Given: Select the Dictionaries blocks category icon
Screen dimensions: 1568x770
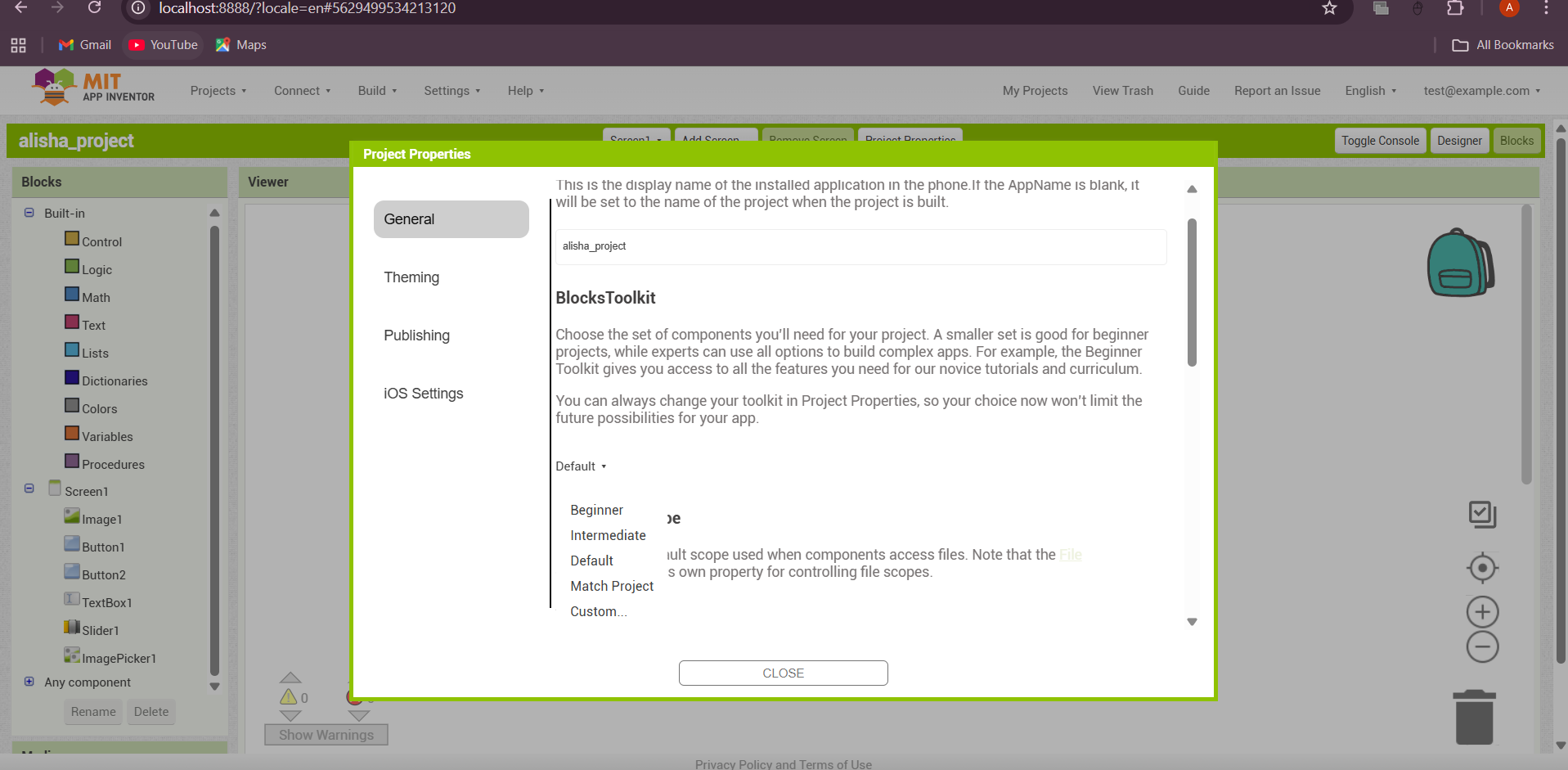Looking at the screenshot, I should tap(72, 378).
